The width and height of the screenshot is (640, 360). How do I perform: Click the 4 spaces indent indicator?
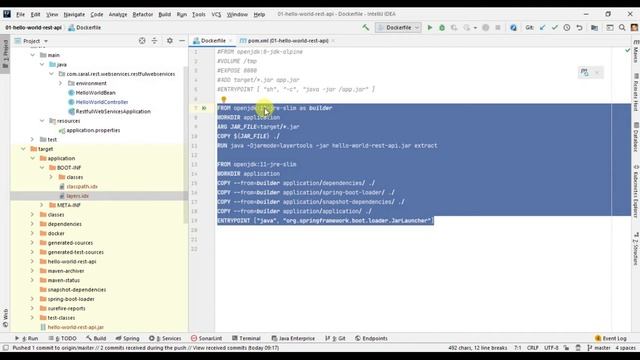point(625,348)
